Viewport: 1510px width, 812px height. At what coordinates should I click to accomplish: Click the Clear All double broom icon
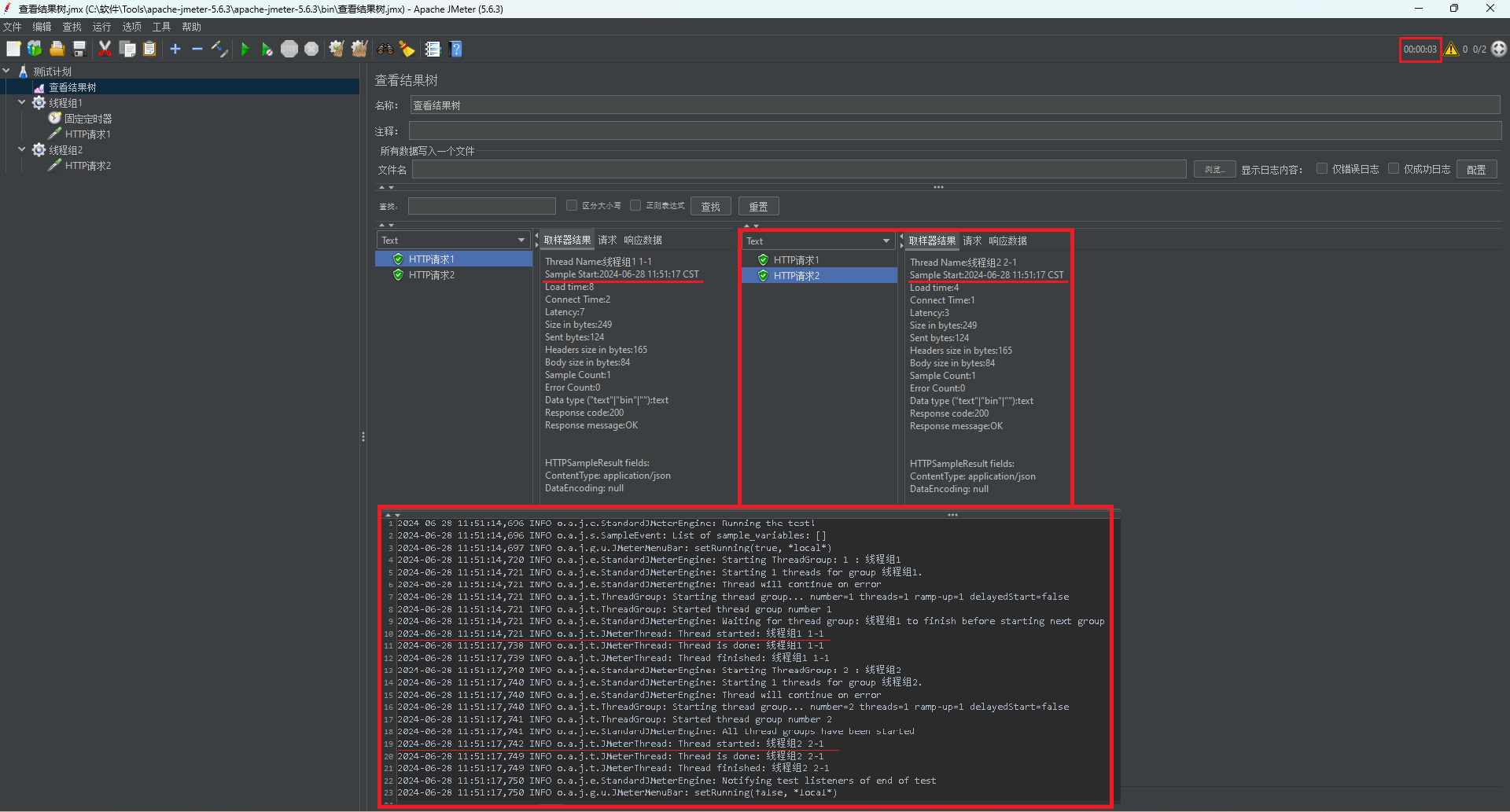pos(359,49)
